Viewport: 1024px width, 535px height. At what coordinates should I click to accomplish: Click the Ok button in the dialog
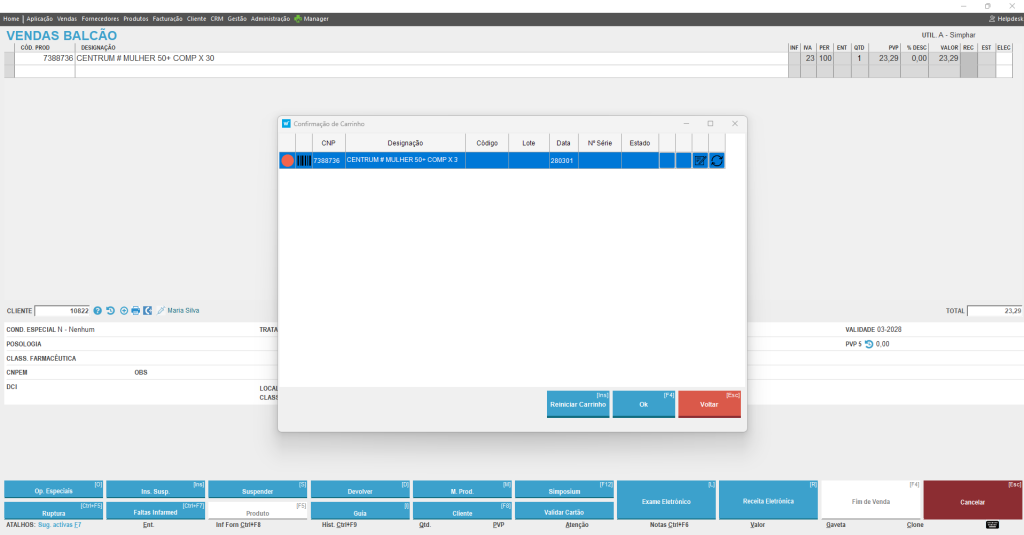643,404
